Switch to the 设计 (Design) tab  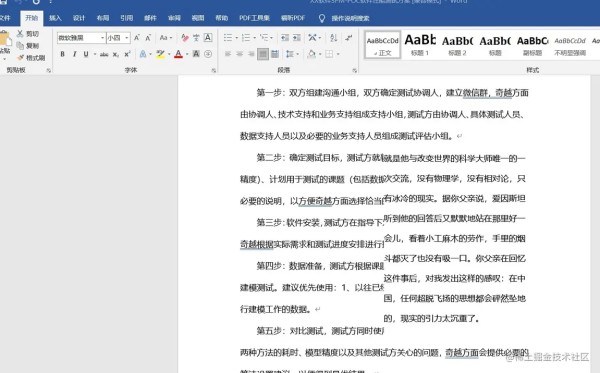click(79, 18)
